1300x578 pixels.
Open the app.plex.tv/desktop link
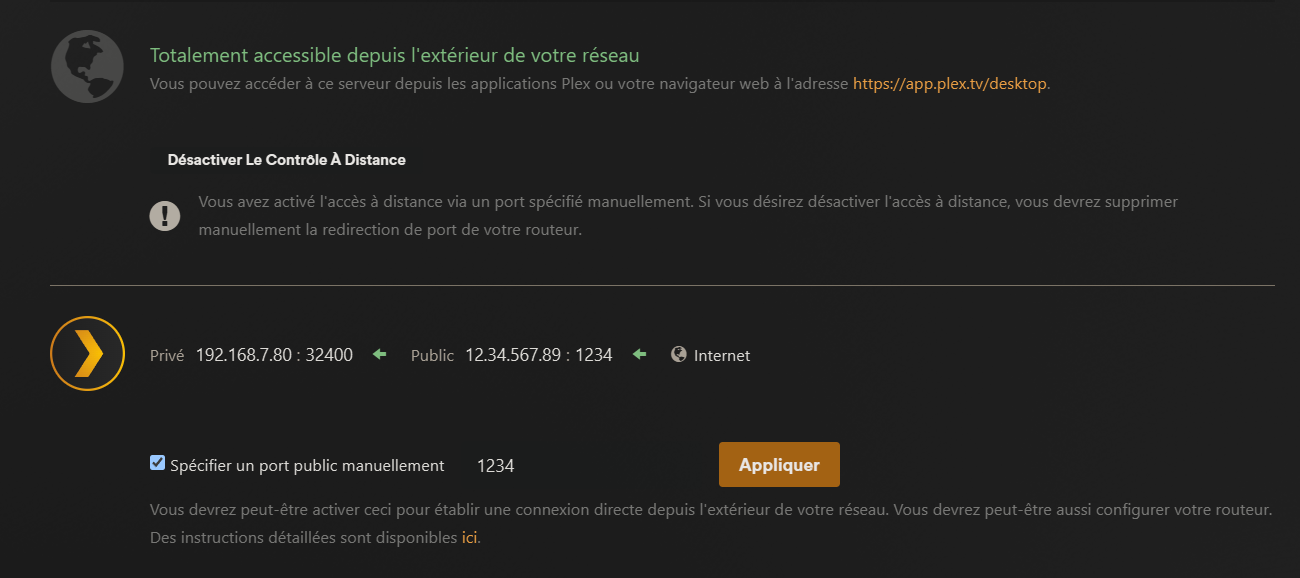pos(949,84)
